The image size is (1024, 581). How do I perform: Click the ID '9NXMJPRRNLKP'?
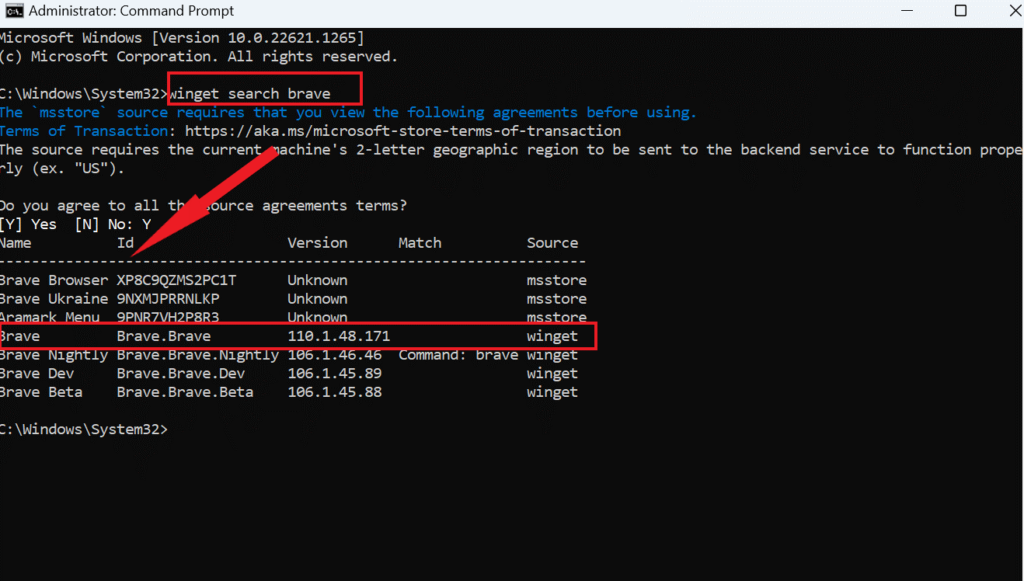[168, 299]
